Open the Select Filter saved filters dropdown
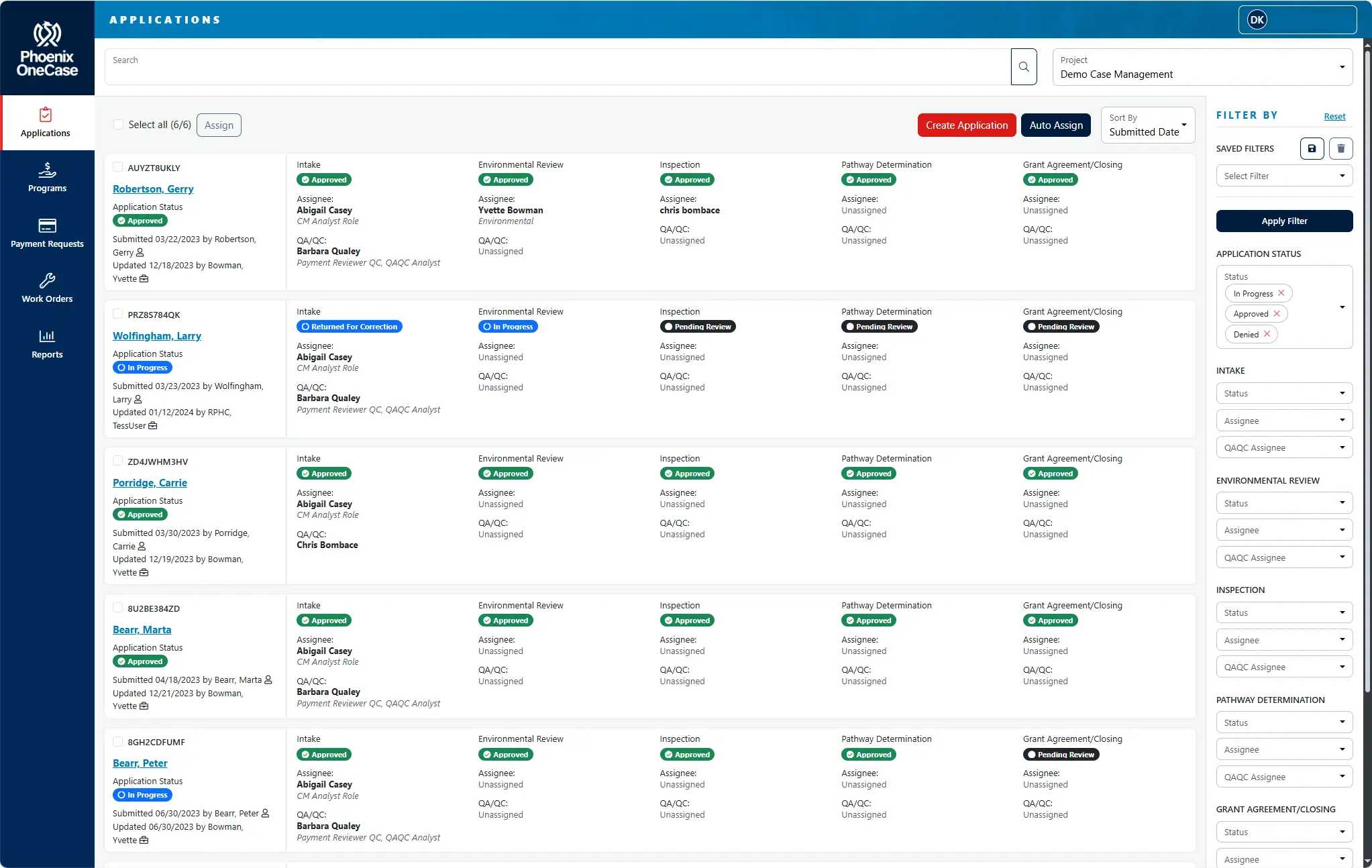The image size is (1372, 868). 1283,176
